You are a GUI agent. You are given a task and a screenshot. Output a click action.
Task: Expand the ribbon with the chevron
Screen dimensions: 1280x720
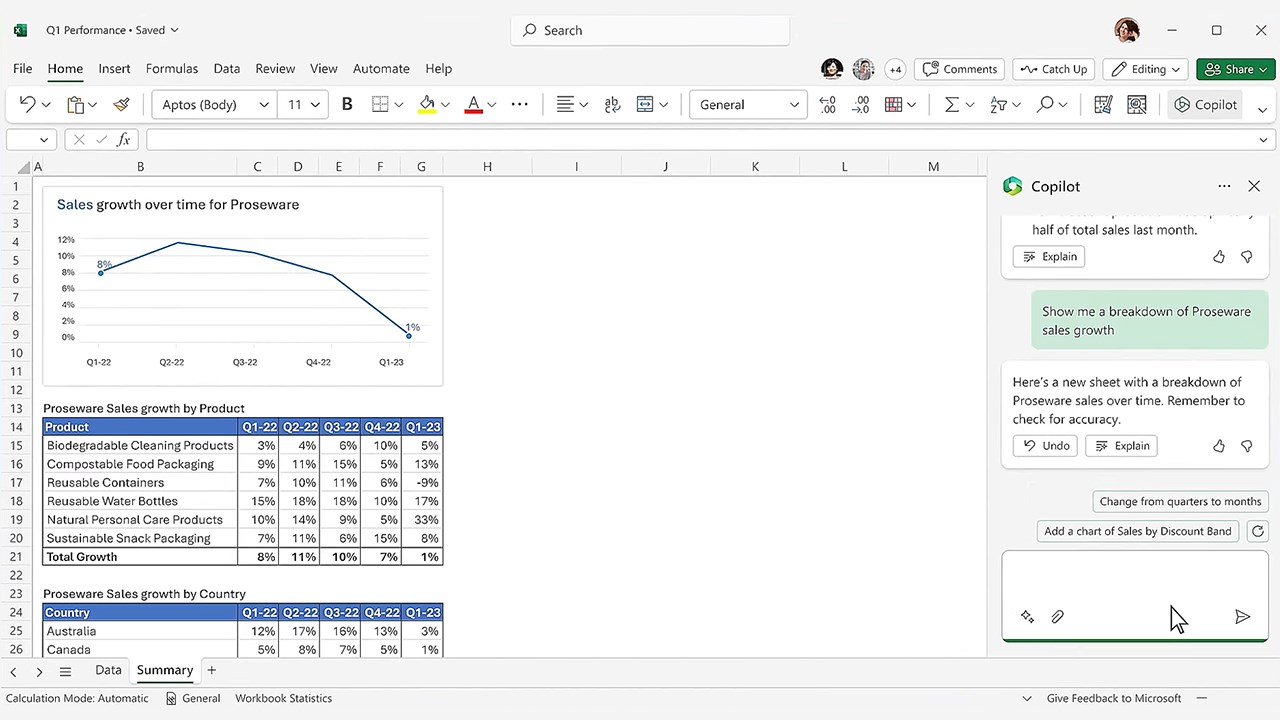(1262, 109)
